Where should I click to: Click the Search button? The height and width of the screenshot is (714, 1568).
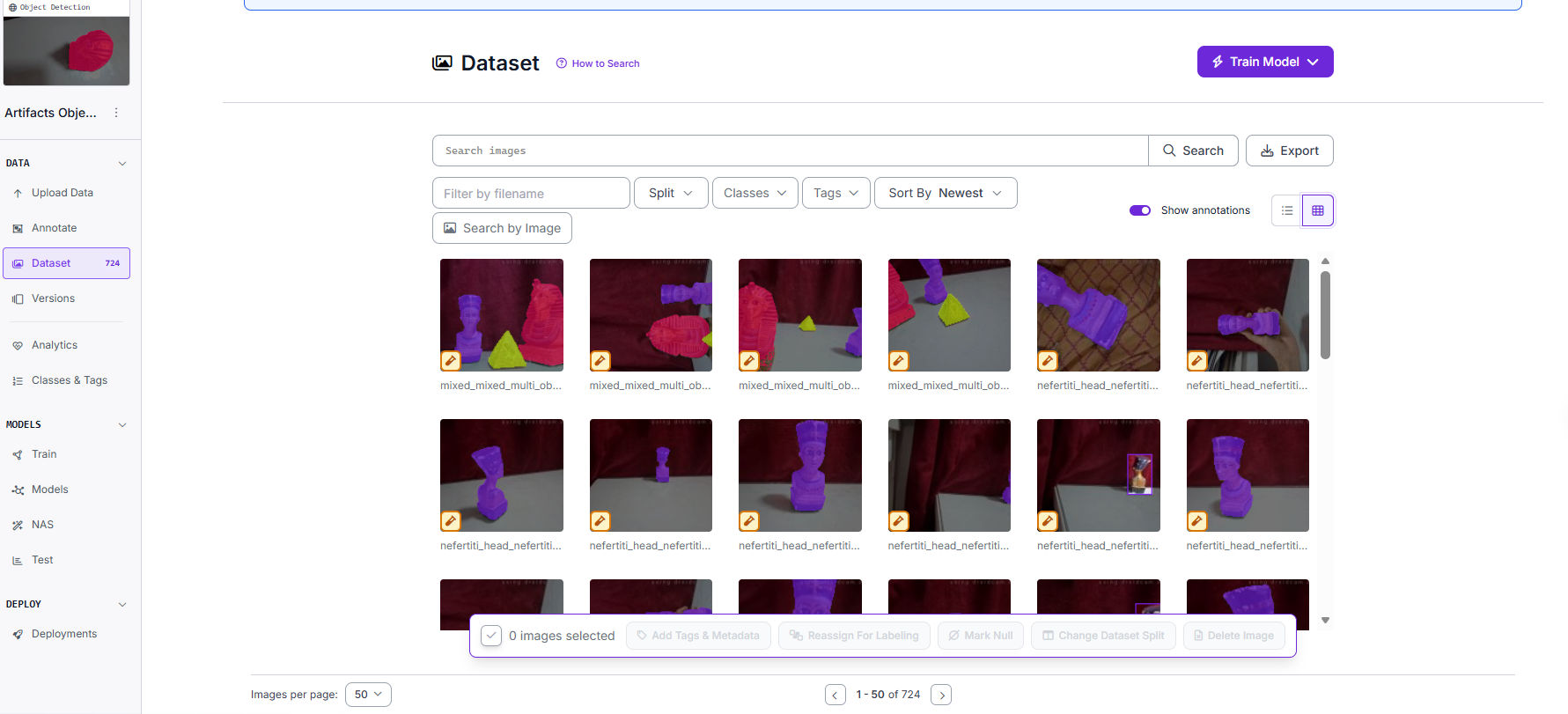point(1193,151)
